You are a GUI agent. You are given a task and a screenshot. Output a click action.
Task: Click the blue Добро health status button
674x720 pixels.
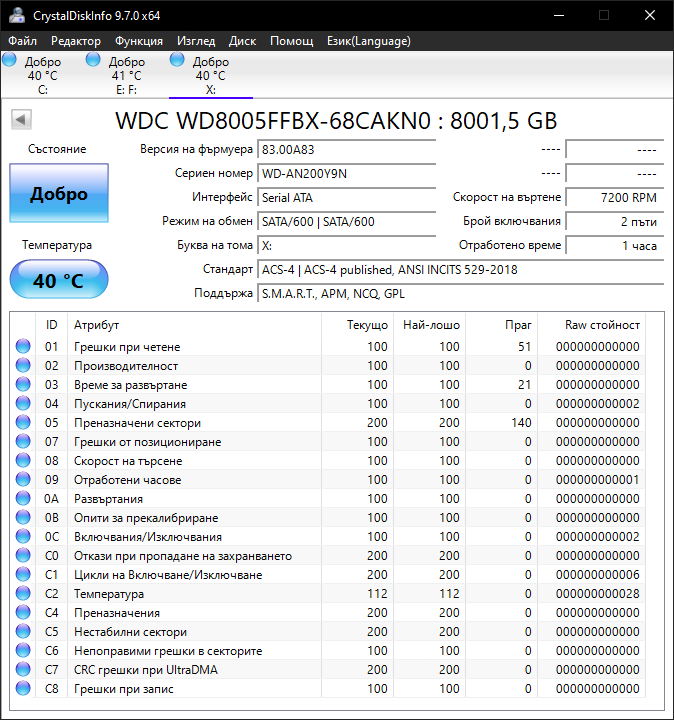point(59,193)
